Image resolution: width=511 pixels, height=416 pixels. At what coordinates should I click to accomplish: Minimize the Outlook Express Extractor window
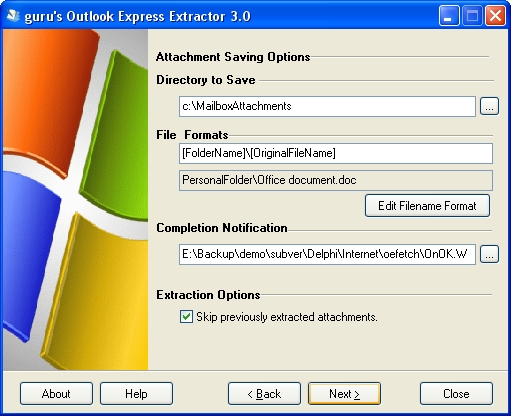449,16
